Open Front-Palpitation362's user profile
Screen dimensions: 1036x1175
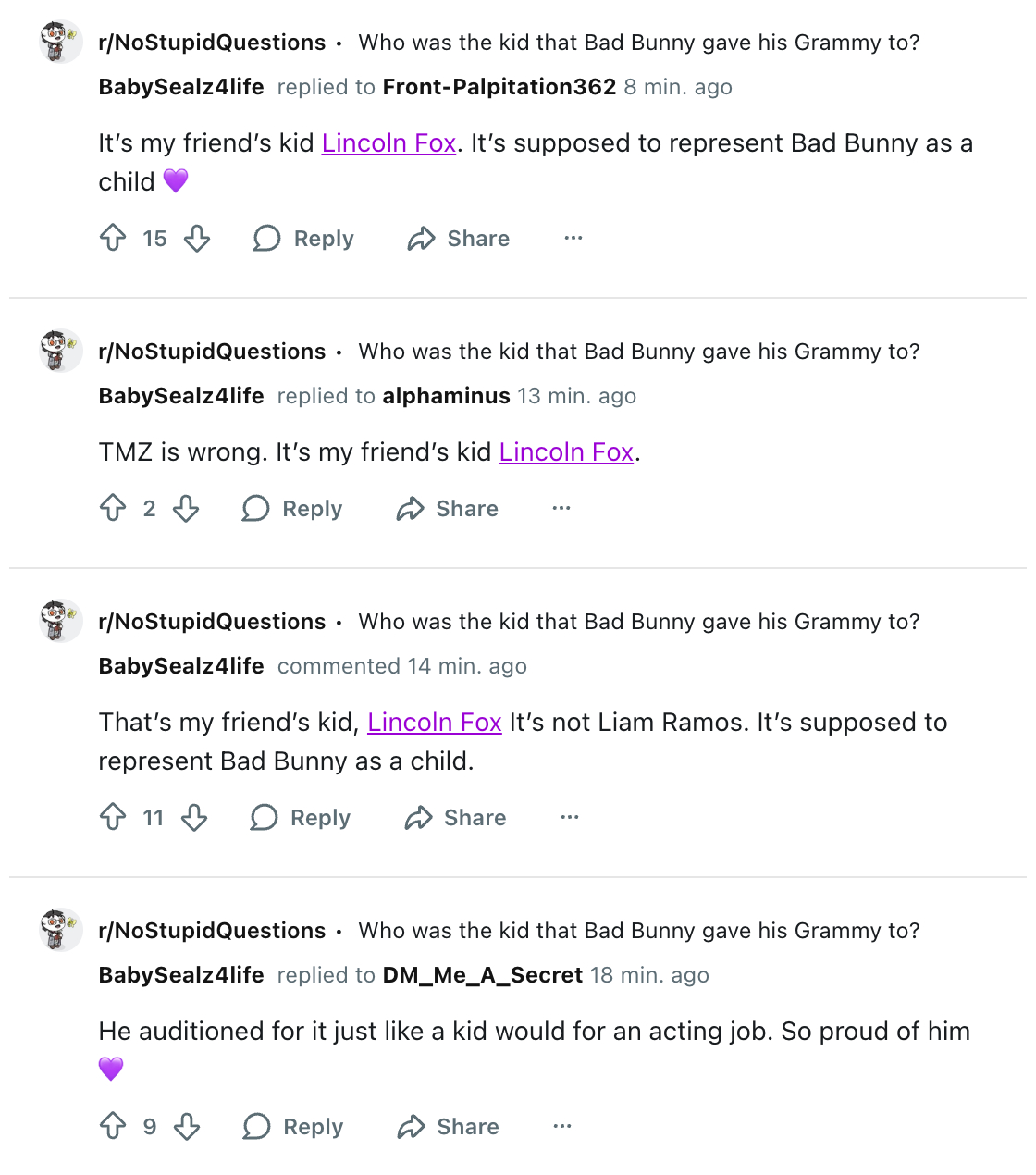(x=499, y=87)
